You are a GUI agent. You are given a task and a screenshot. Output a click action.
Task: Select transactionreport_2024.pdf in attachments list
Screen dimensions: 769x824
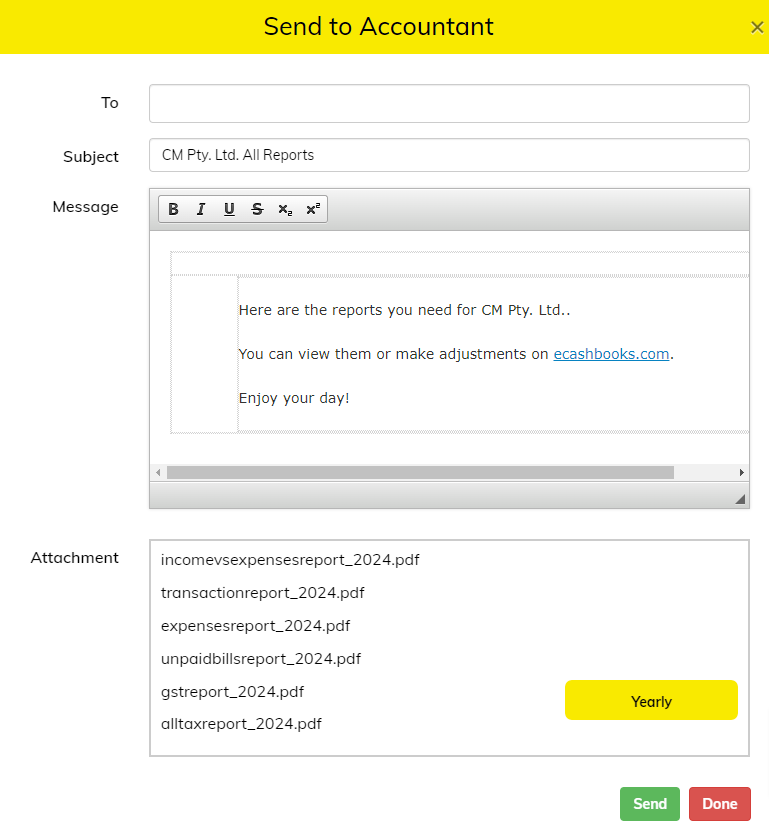[262, 593]
